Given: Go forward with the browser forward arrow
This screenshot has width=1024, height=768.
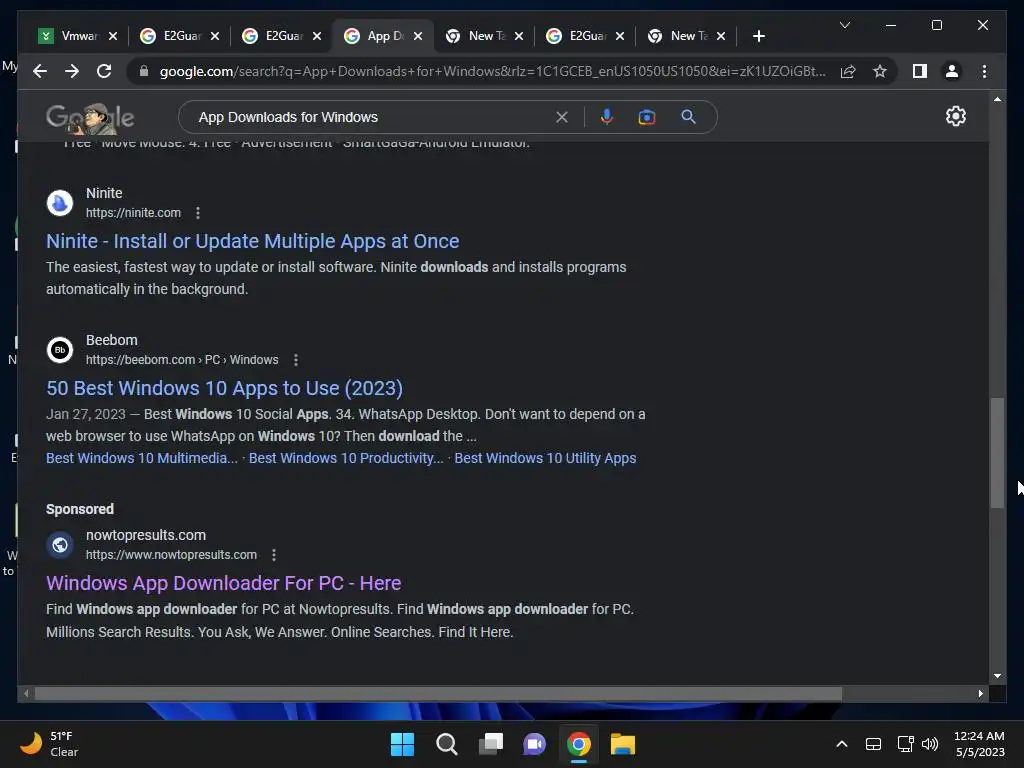Looking at the screenshot, I should pyautogui.click(x=72, y=71).
